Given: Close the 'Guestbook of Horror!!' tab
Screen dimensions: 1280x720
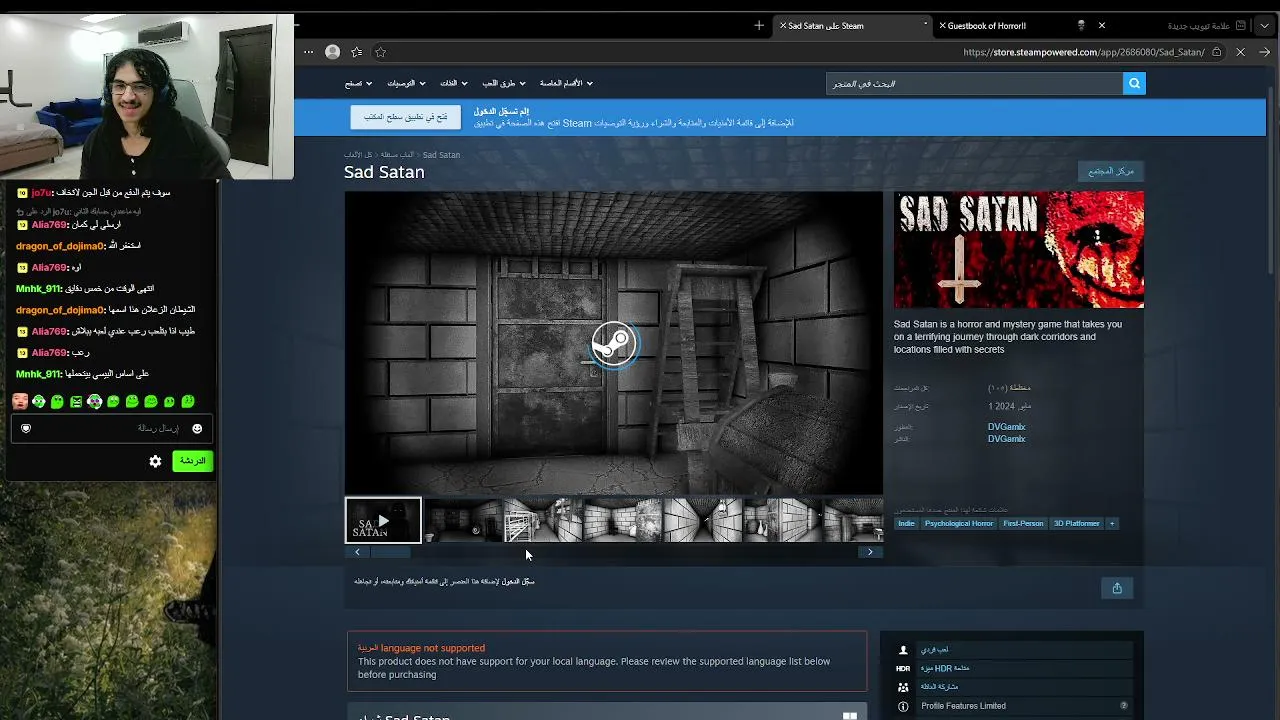Looking at the screenshot, I should click(x=942, y=25).
